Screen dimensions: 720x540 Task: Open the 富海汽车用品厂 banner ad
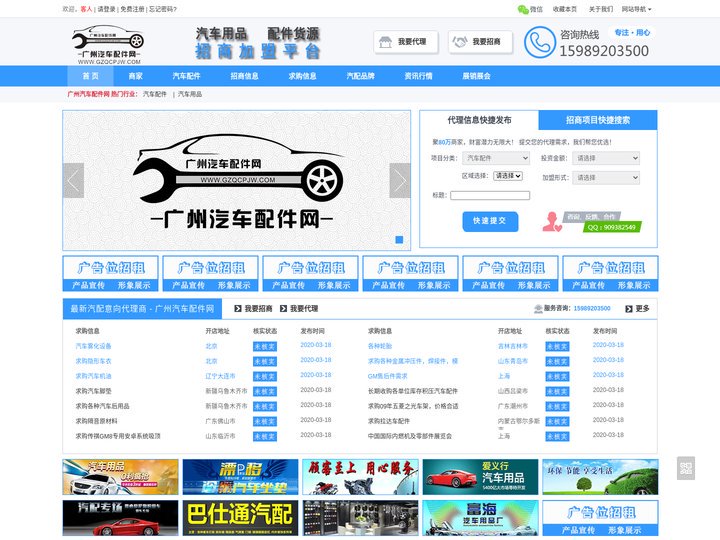tap(480, 518)
